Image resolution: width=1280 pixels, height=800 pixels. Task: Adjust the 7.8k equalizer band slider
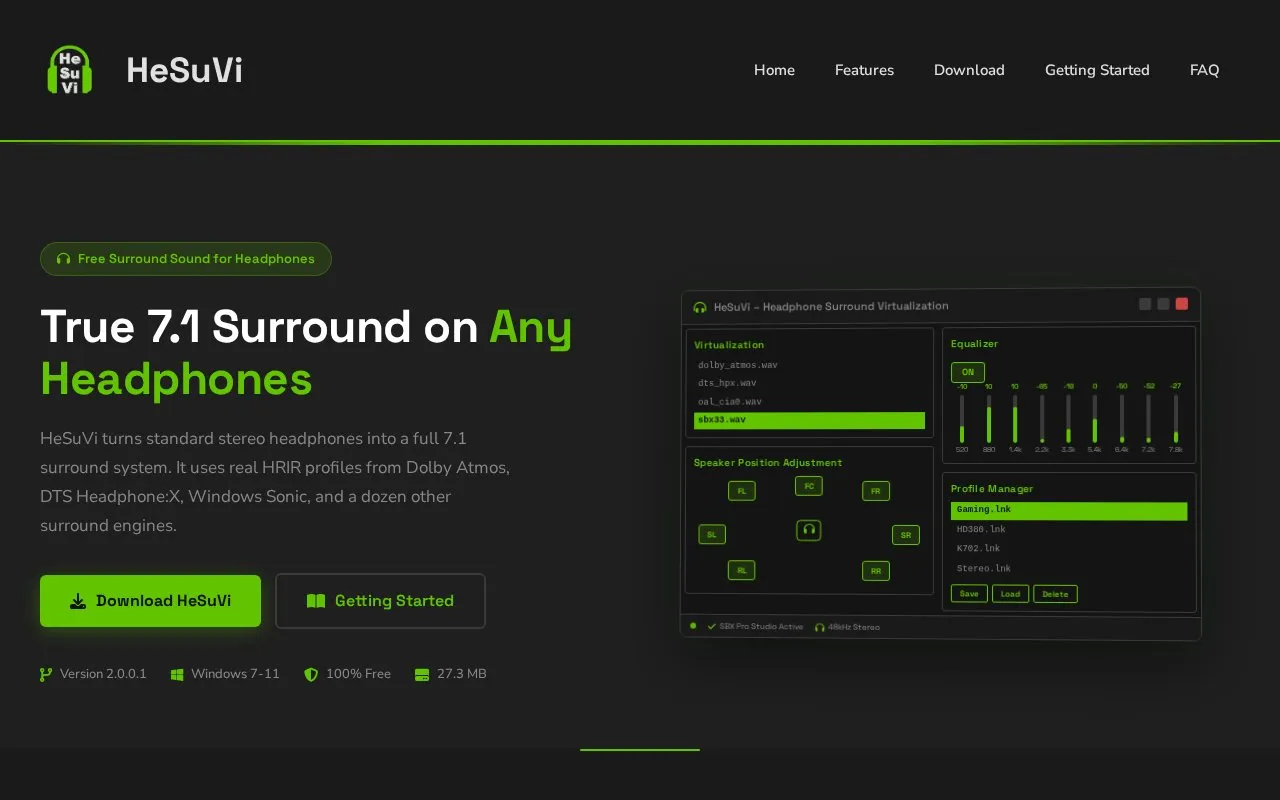pos(1175,418)
